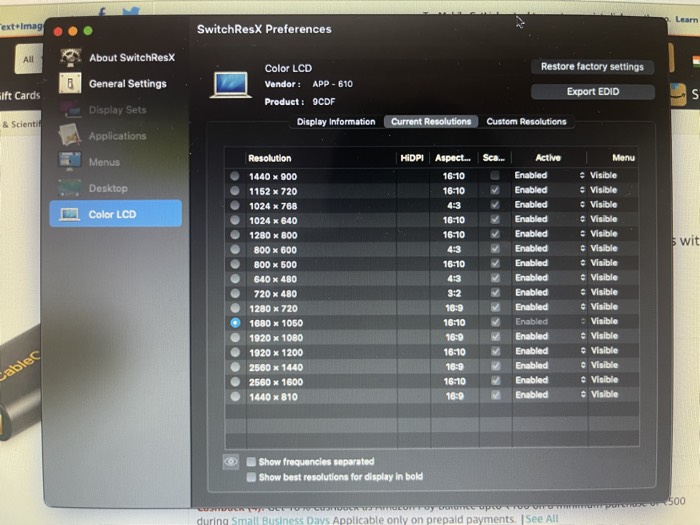
Task: Select the 1440 × 810 resolution radio button
Action: (x=235, y=396)
